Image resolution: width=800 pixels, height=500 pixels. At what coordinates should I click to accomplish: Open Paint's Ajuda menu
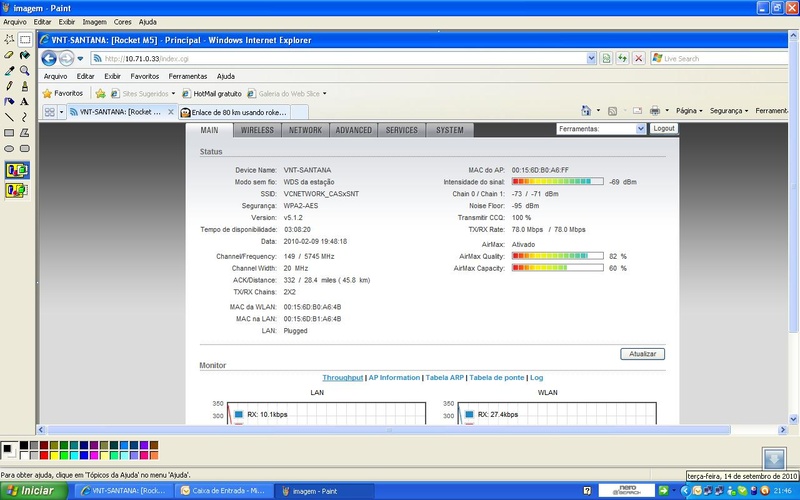[148, 22]
